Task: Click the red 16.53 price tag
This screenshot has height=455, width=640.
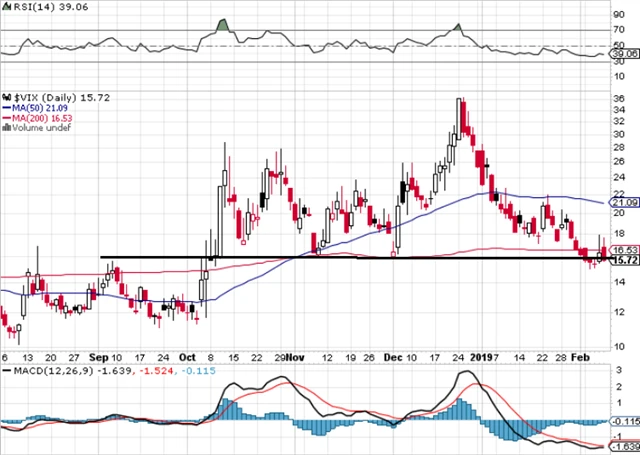Action: [x=624, y=250]
